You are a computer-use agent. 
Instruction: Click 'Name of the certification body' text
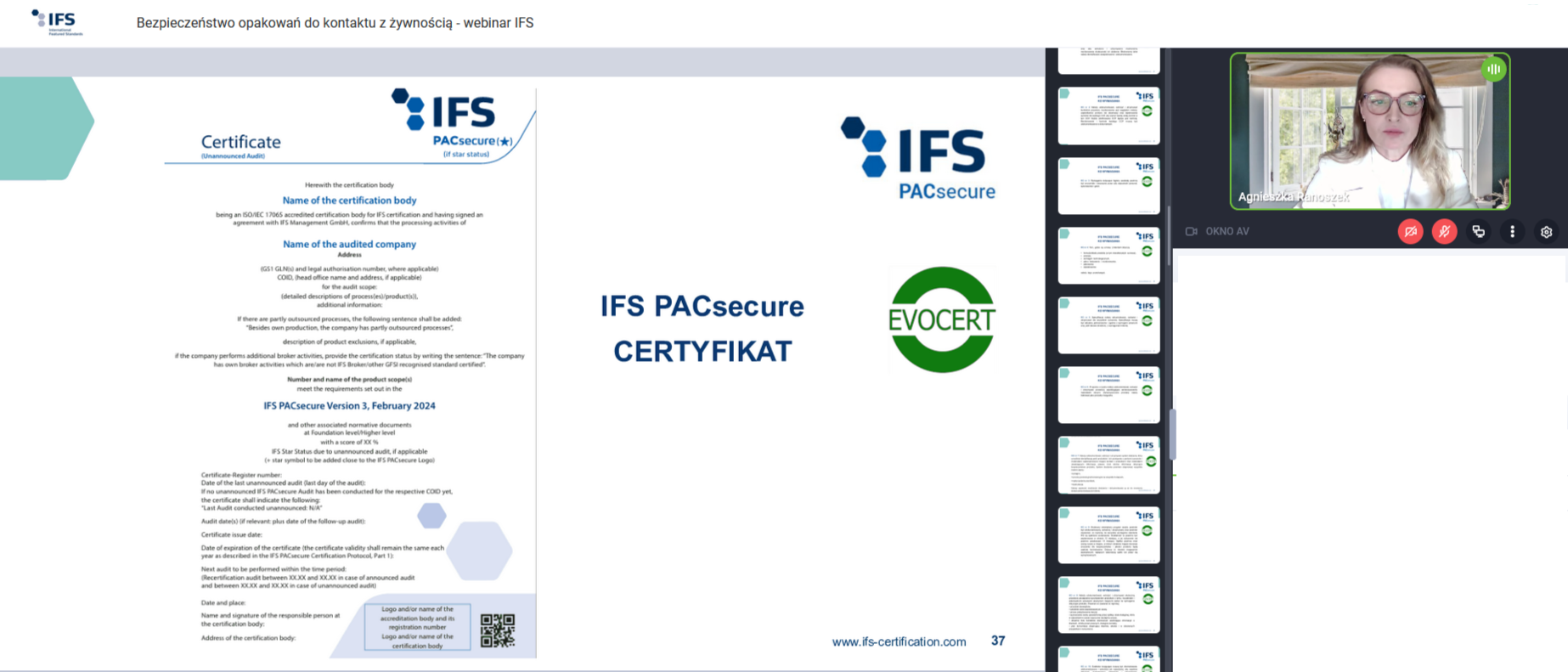point(349,200)
